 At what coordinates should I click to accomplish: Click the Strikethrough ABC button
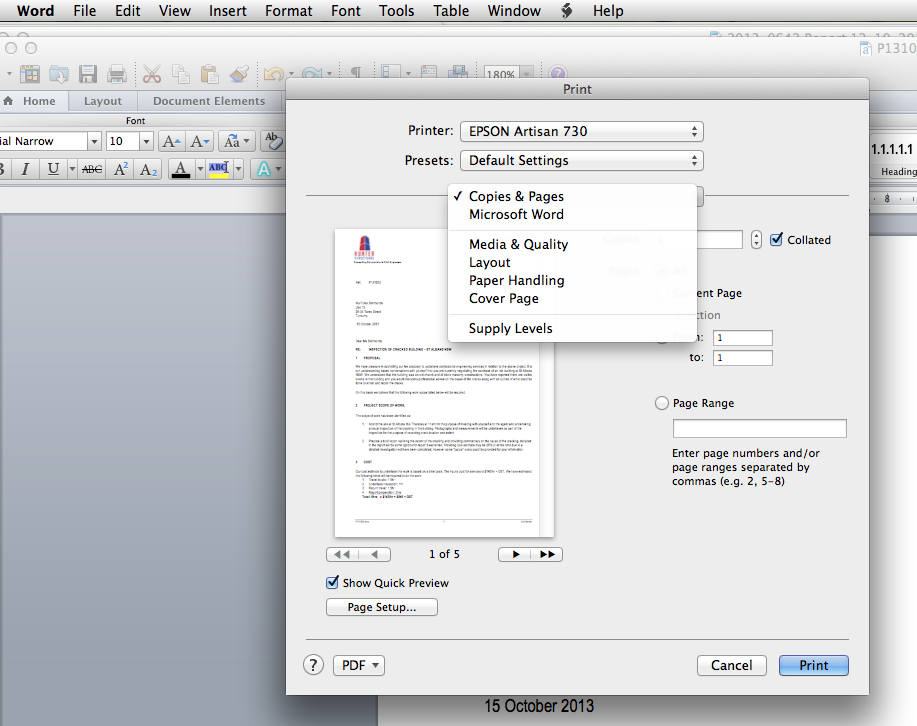coord(92,169)
